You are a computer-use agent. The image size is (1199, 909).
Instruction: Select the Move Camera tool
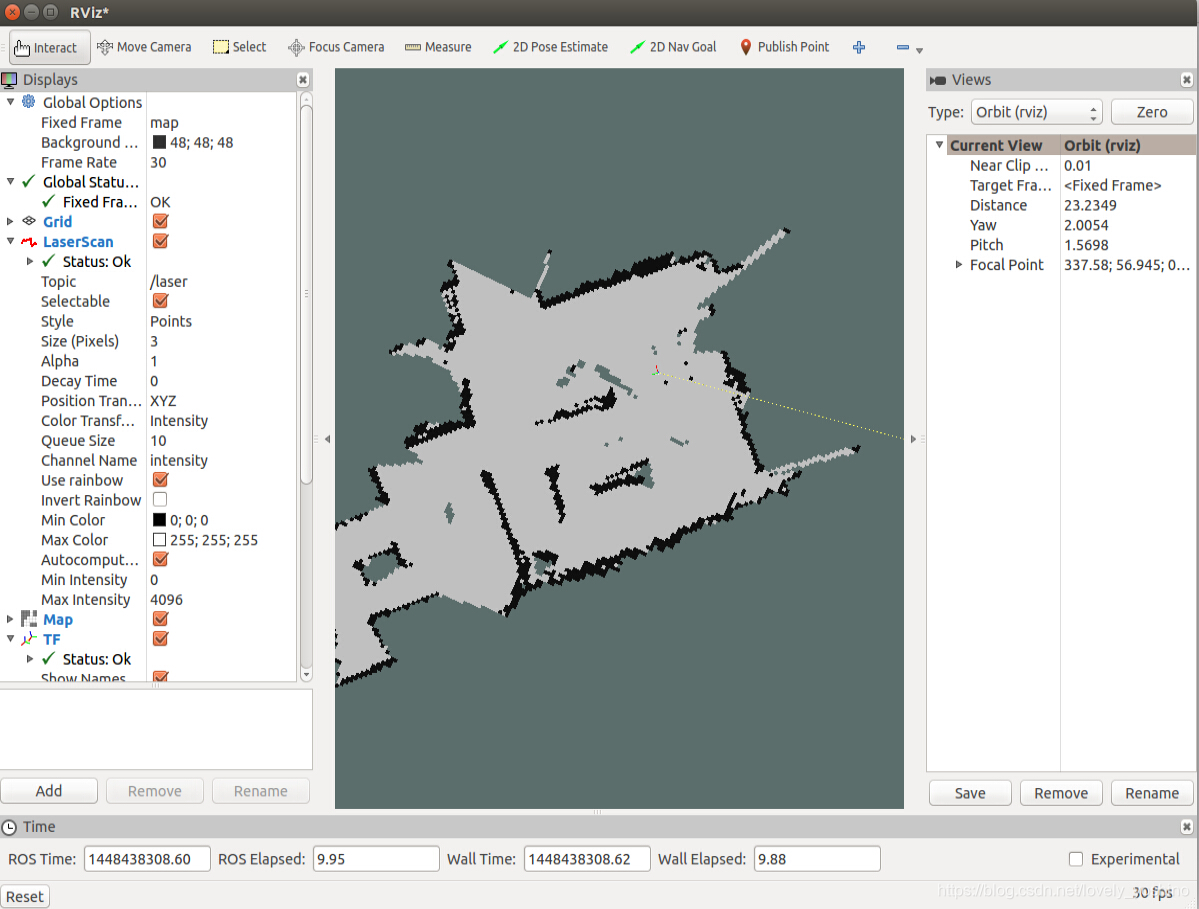[145, 47]
